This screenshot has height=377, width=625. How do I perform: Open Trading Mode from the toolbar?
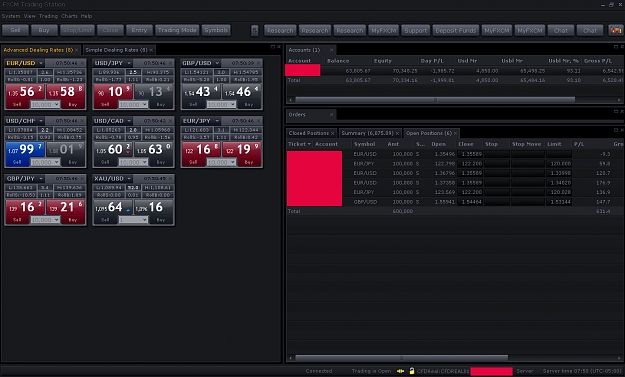[177, 30]
